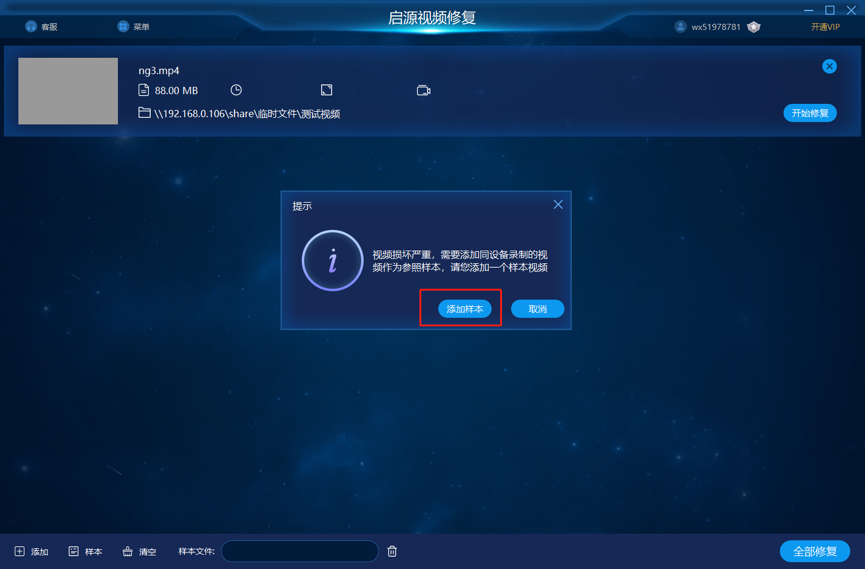Click 开始修复 button for ng3.mp4
865x569 pixels.
tap(810, 113)
